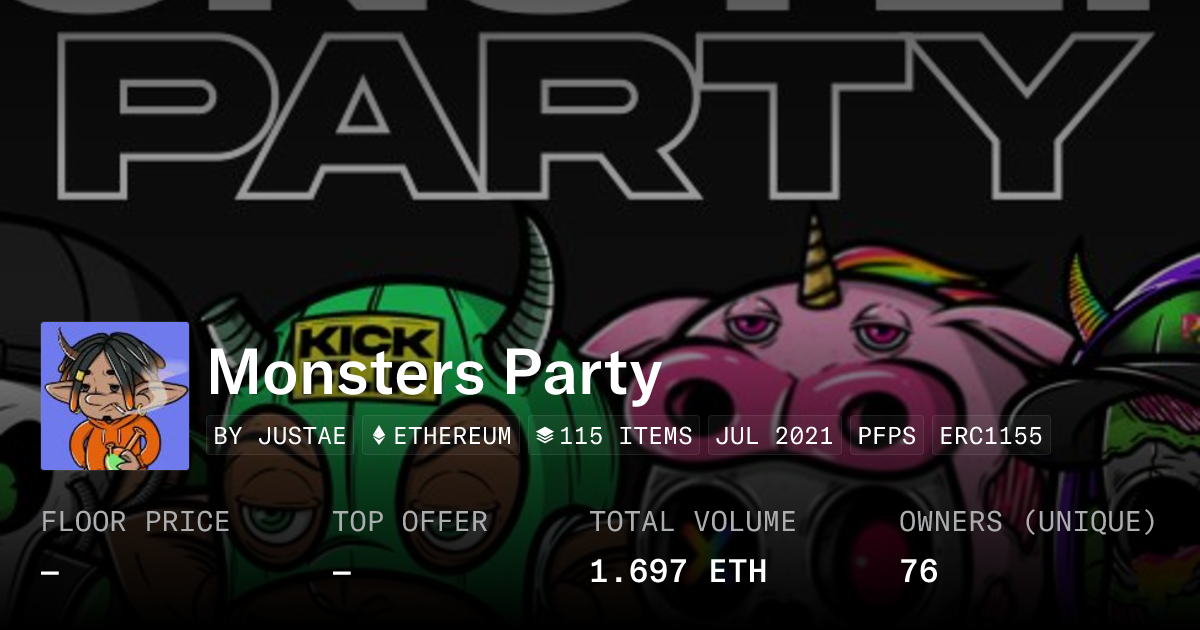Click the 1.697 ETH volume value
The image size is (1200, 630).
click(x=678, y=572)
